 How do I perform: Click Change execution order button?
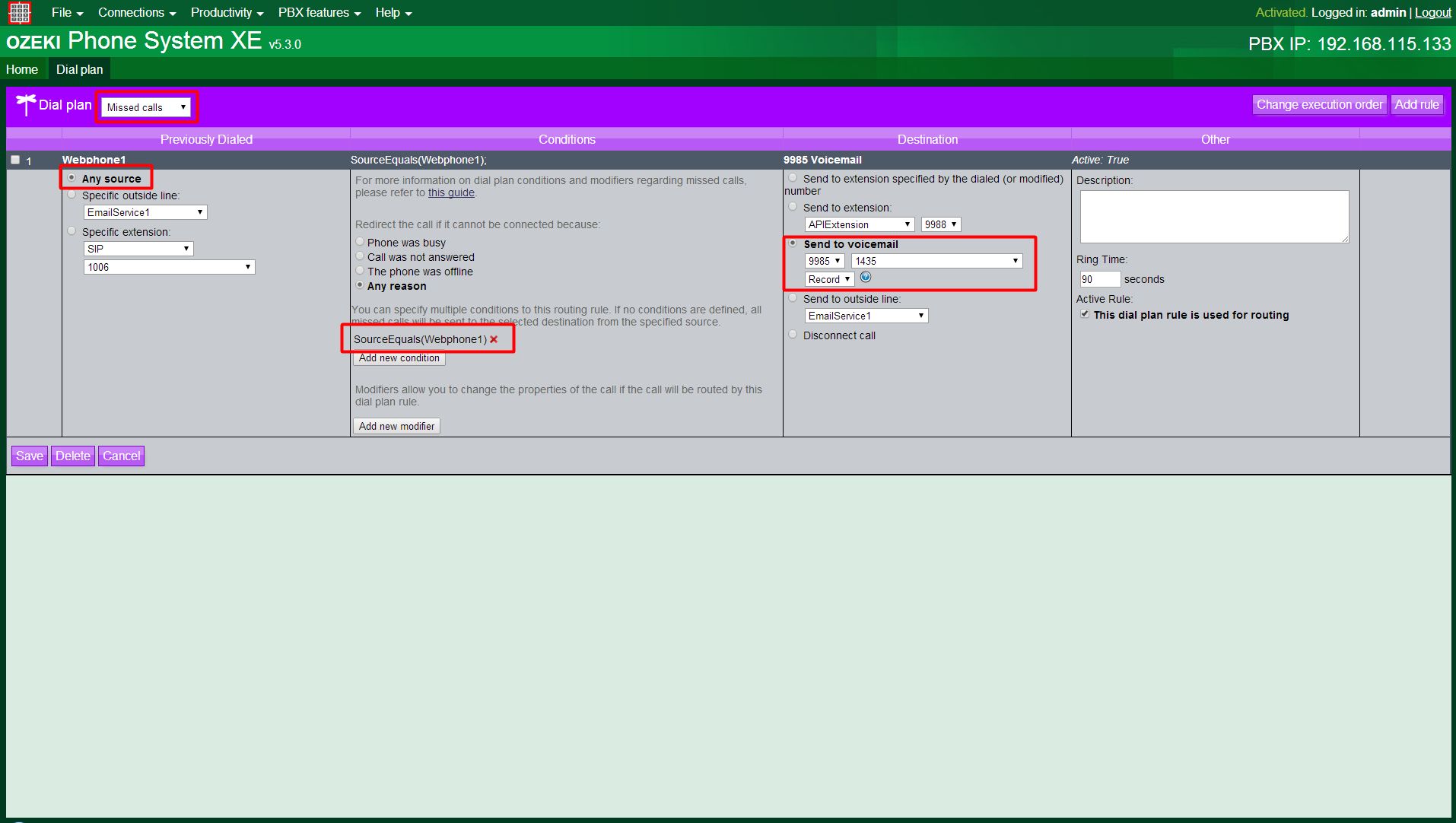pyautogui.click(x=1319, y=104)
